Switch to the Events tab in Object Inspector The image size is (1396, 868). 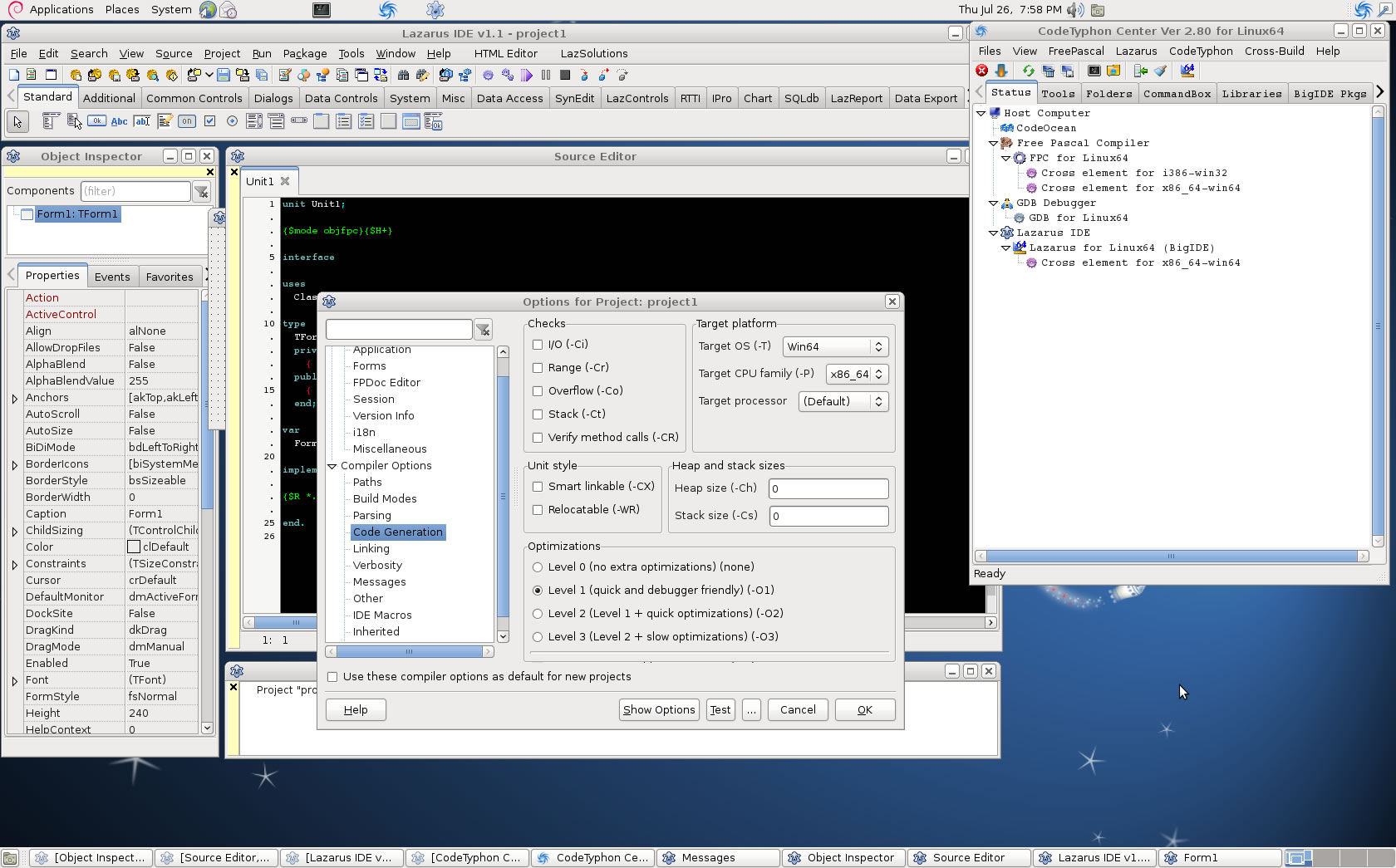pyautogui.click(x=112, y=277)
